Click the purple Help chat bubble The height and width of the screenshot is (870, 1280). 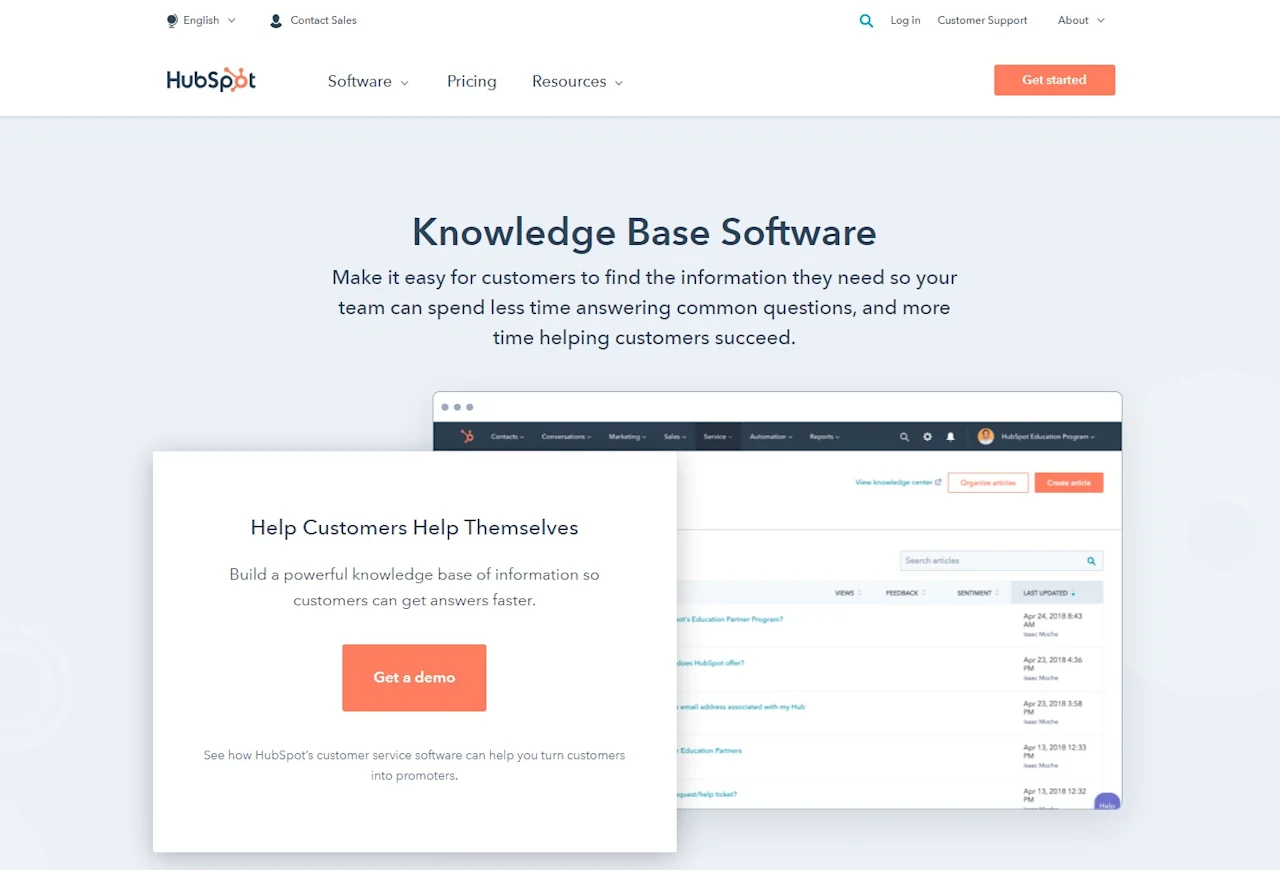click(1107, 802)
